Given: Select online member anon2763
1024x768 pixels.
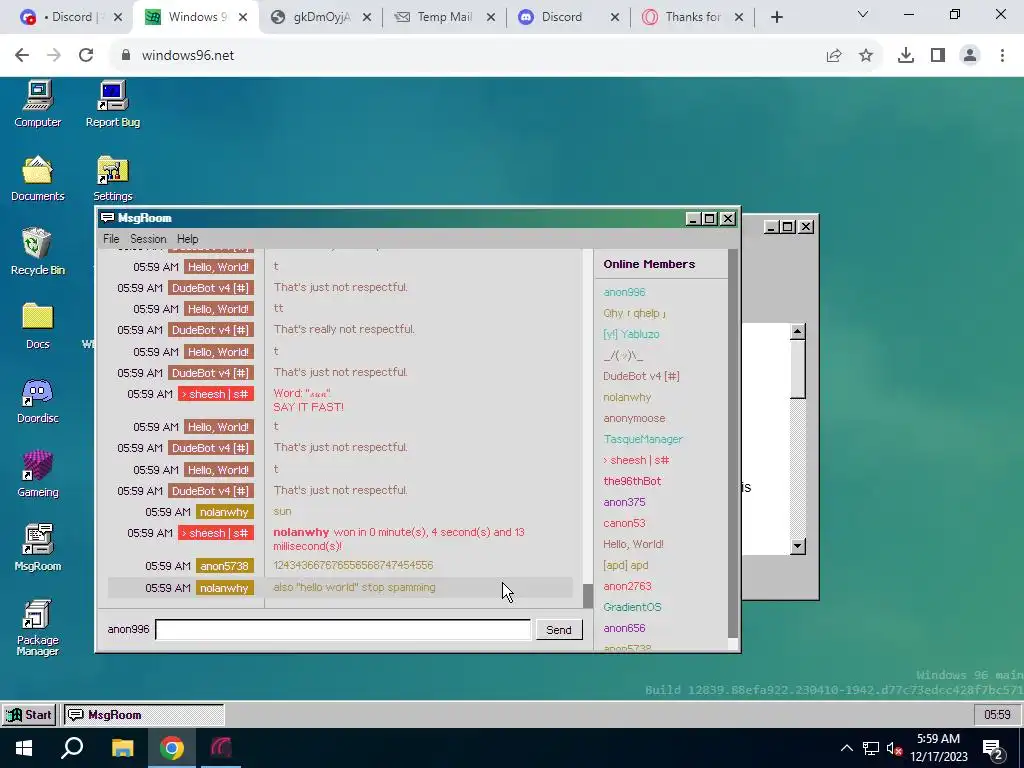Looking at the screenshot, I should (627, 586).
